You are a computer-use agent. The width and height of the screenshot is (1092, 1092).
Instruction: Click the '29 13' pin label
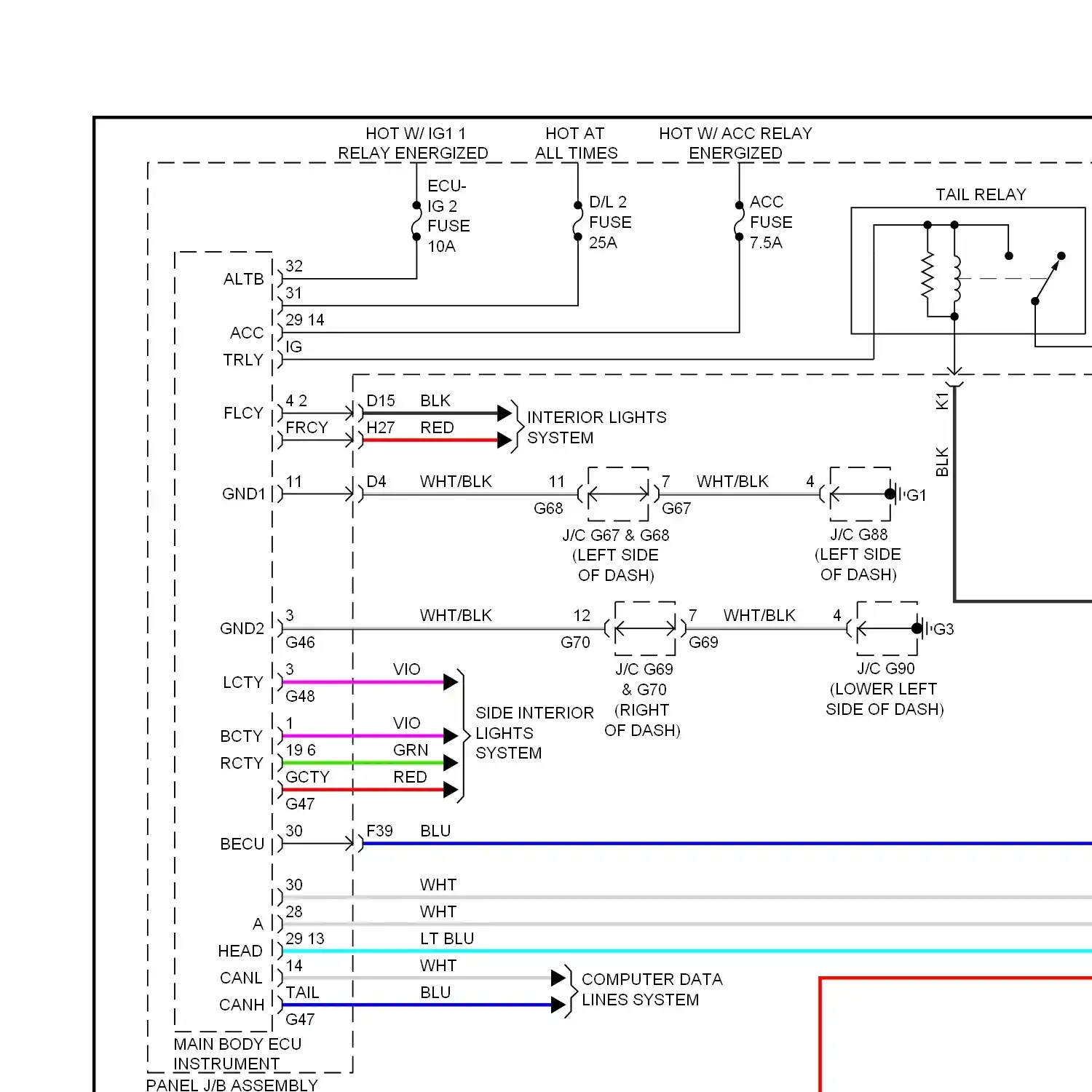tap(305, 939)
